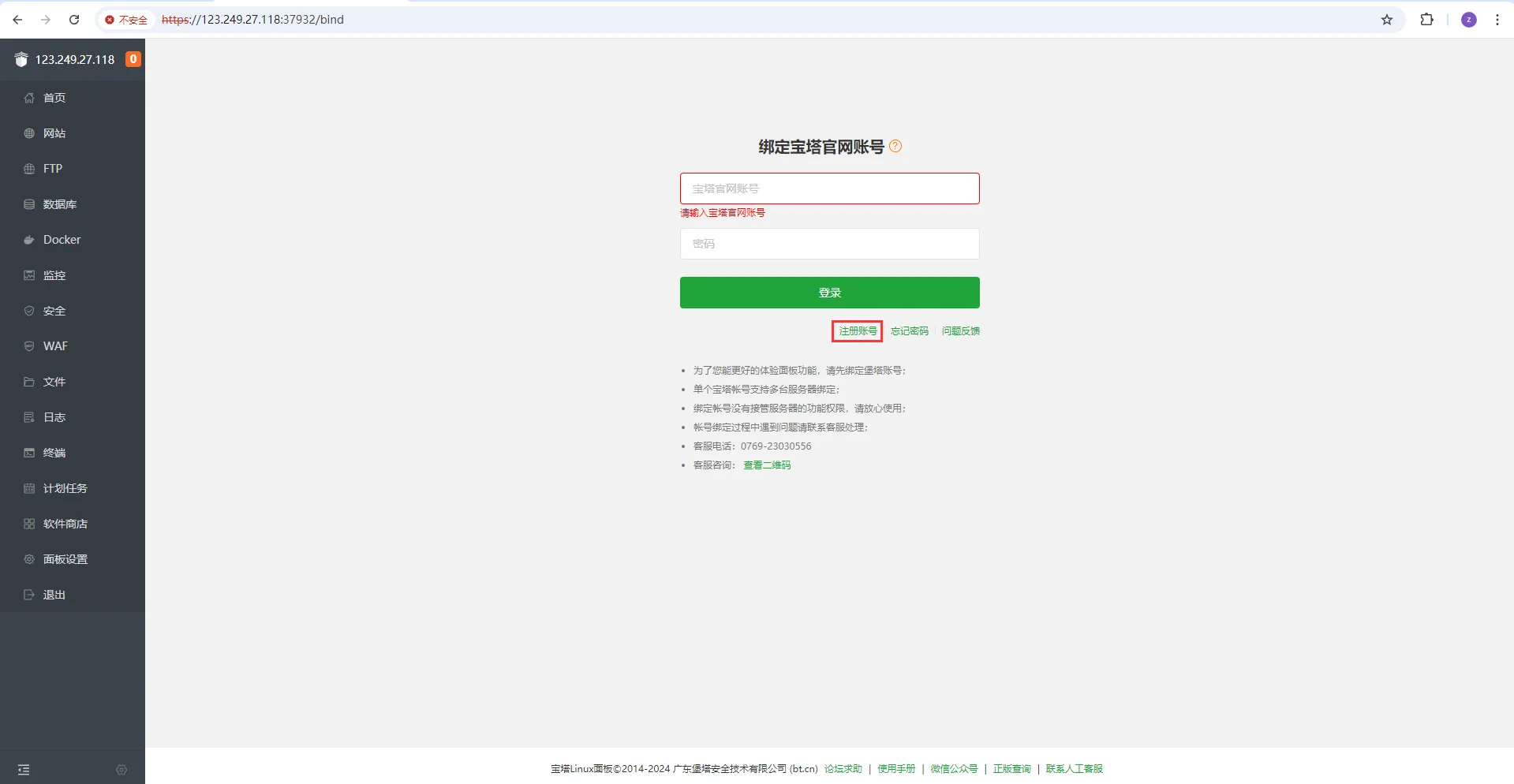1514x784 pixels.
Task: Click the terminal icon beside 终端
Action: coord(29,453)
